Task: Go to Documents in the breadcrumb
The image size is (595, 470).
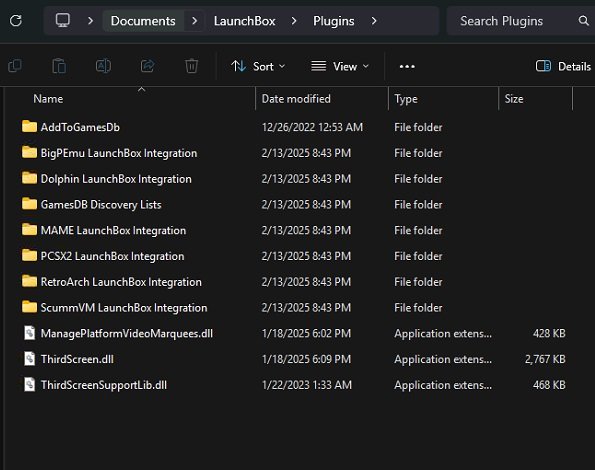Action: point(143,21)
